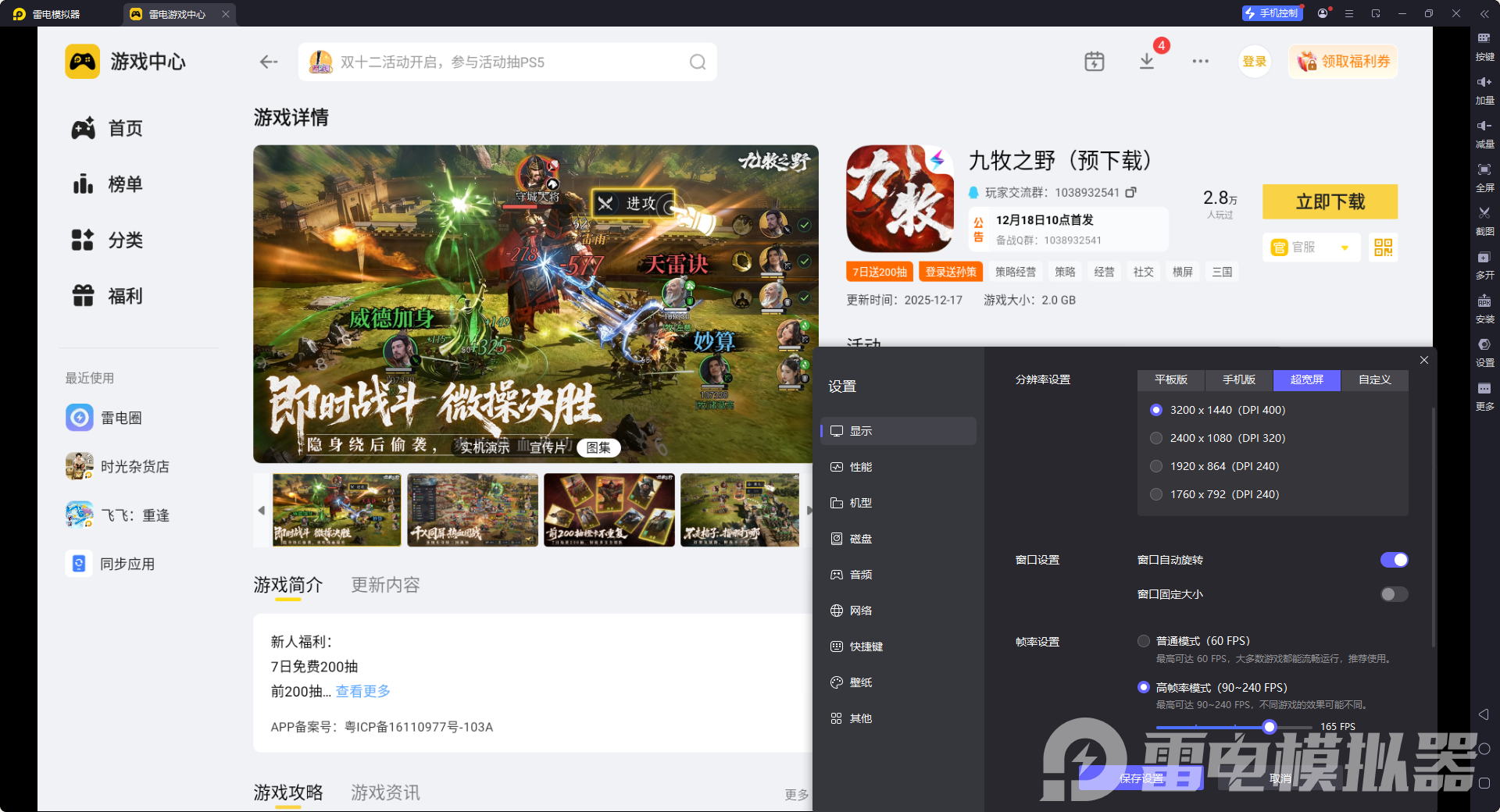The image size is (1500, 812).
Task: Click the 查看更多 link in game intro
Action: click(x=362, y=691)
